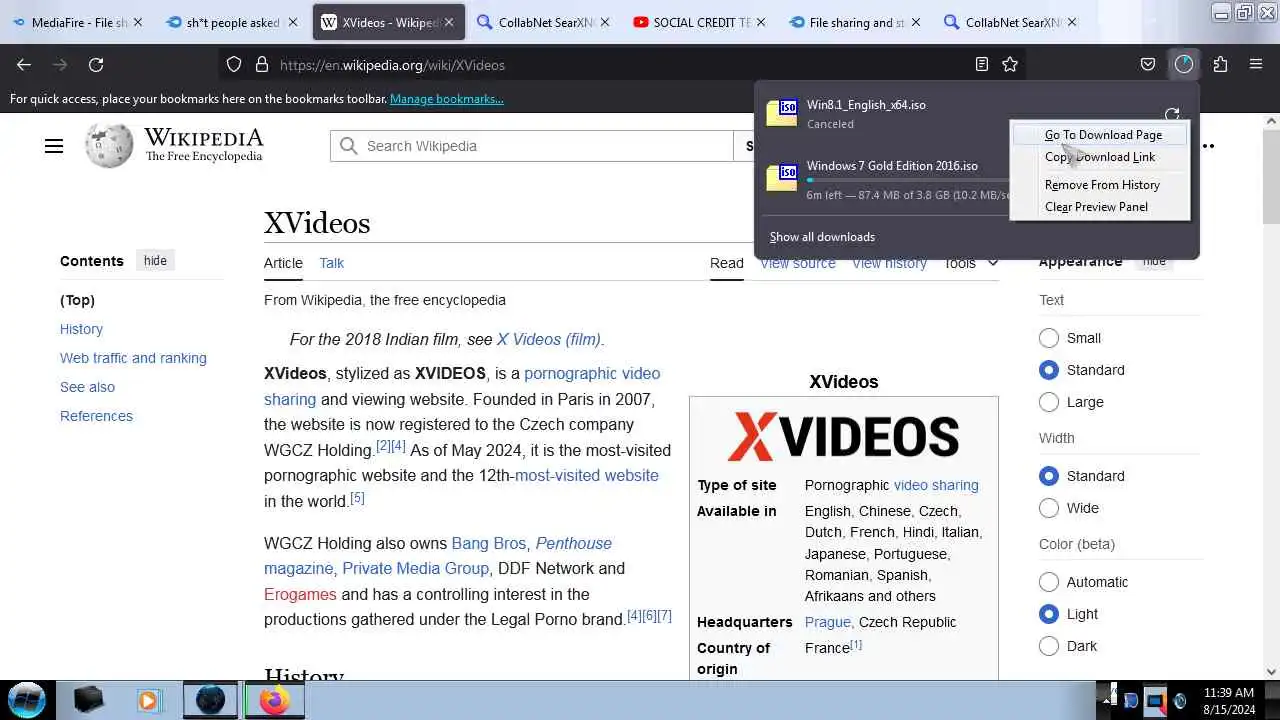
Task: Close the SOCIAL CREDIT tab
Action: coord(760,22)
